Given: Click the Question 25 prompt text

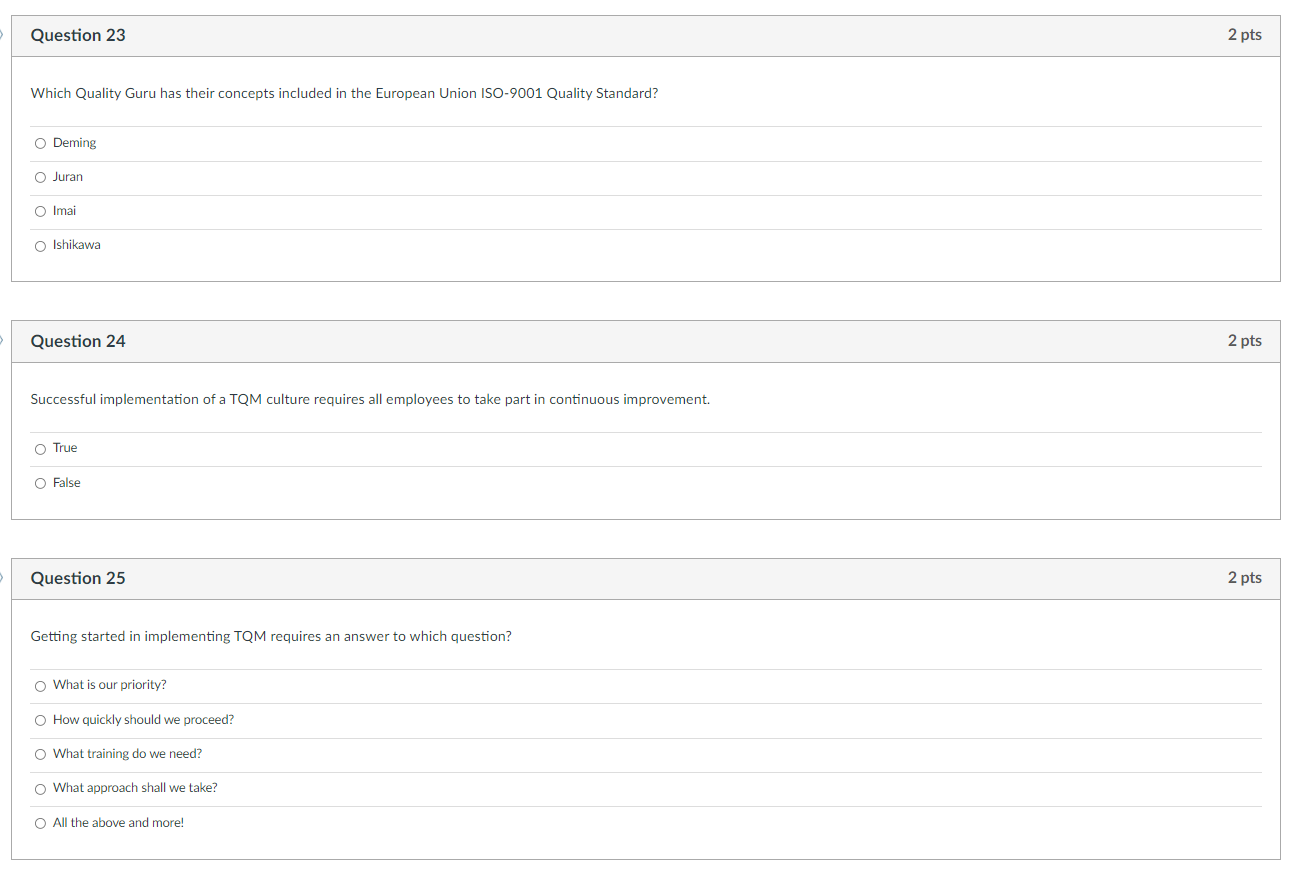Looking at the screenshot, I should 270,636.
